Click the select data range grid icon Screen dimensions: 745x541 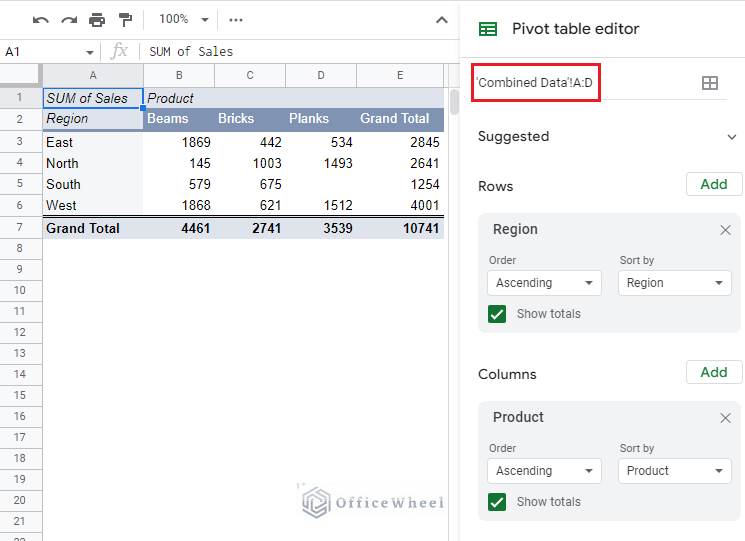[710, 83]
